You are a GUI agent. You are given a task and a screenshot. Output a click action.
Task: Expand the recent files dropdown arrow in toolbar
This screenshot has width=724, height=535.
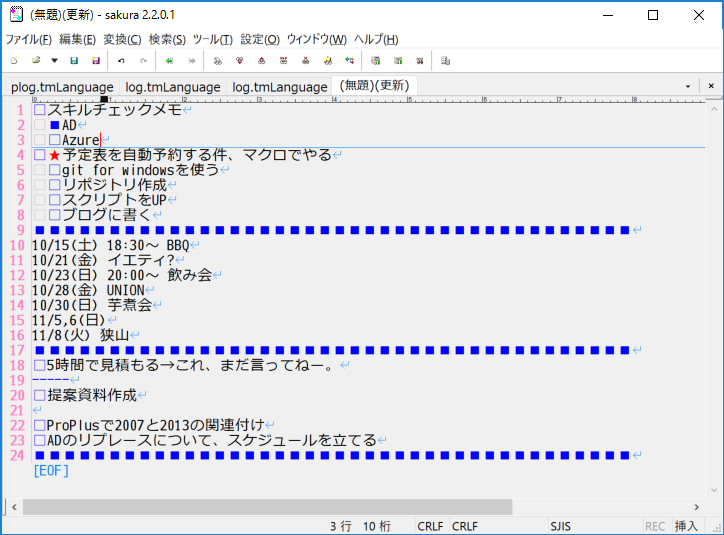(x=54, y=60)
